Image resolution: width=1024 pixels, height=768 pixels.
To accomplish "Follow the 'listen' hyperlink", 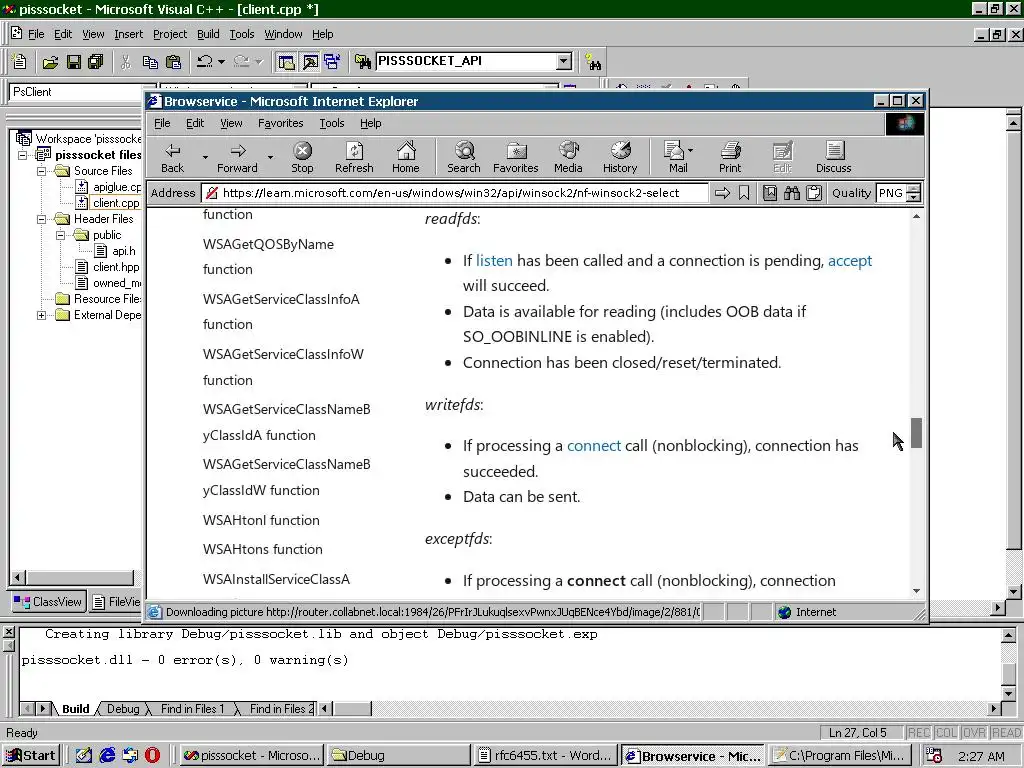I will point(494,261).
